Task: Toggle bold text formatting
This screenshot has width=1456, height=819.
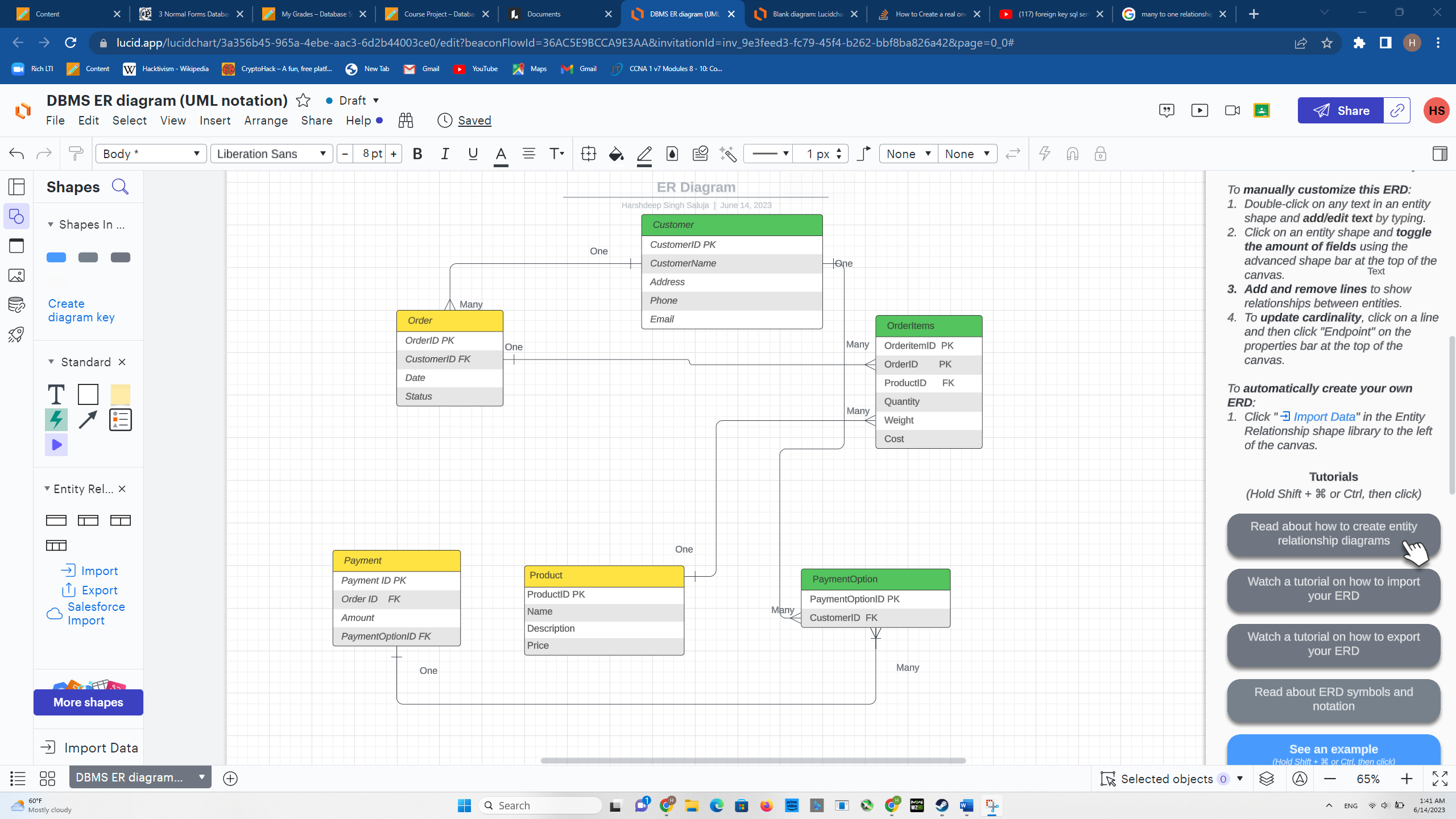Action: coord(417,154)
